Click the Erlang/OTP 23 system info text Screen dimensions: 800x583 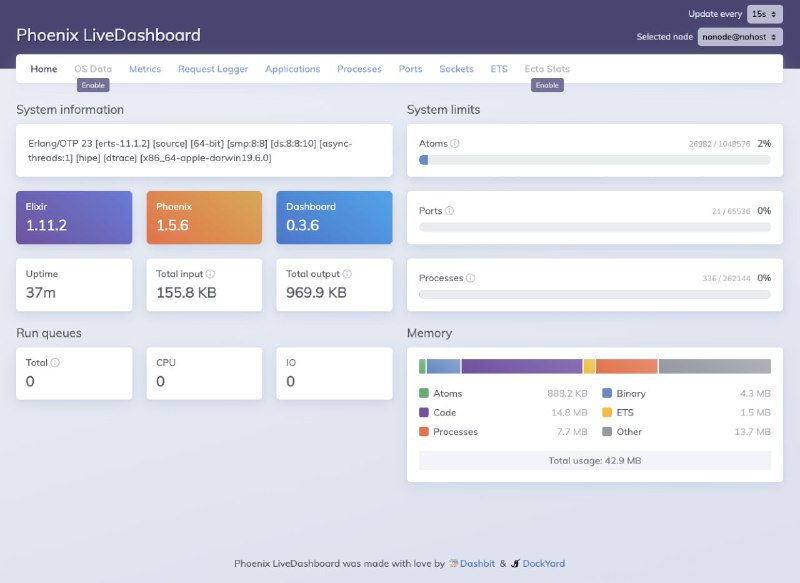pyautogui.click(x=190, y=150)
